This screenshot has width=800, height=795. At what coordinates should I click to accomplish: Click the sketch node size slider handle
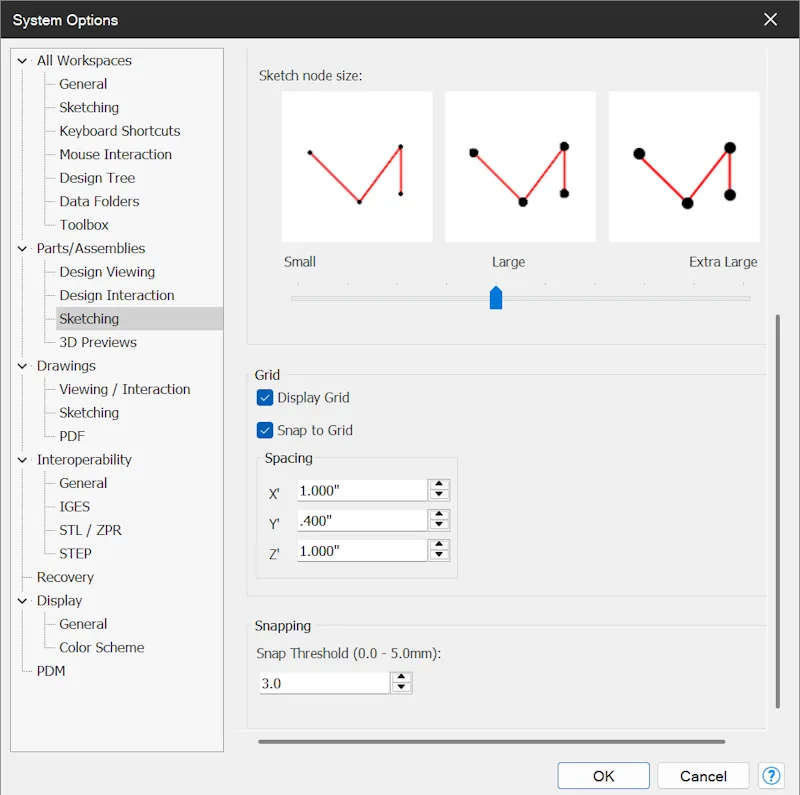496,297
